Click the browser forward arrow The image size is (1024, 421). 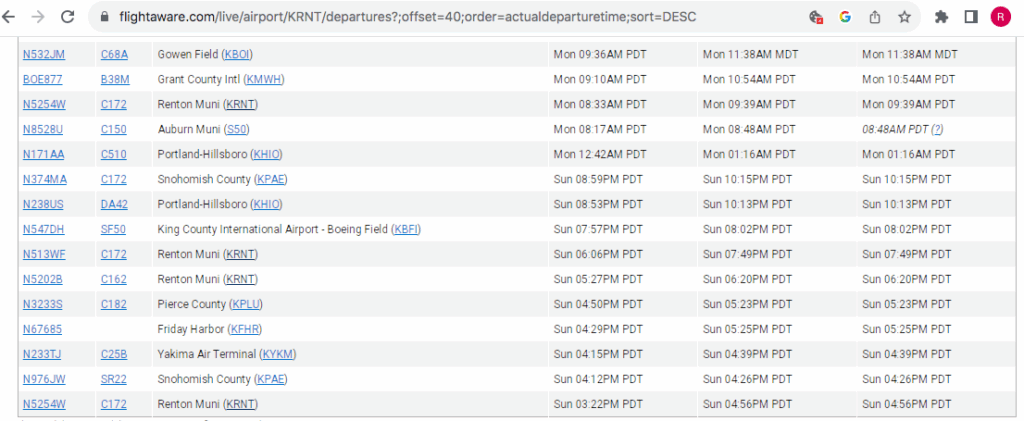39,17
